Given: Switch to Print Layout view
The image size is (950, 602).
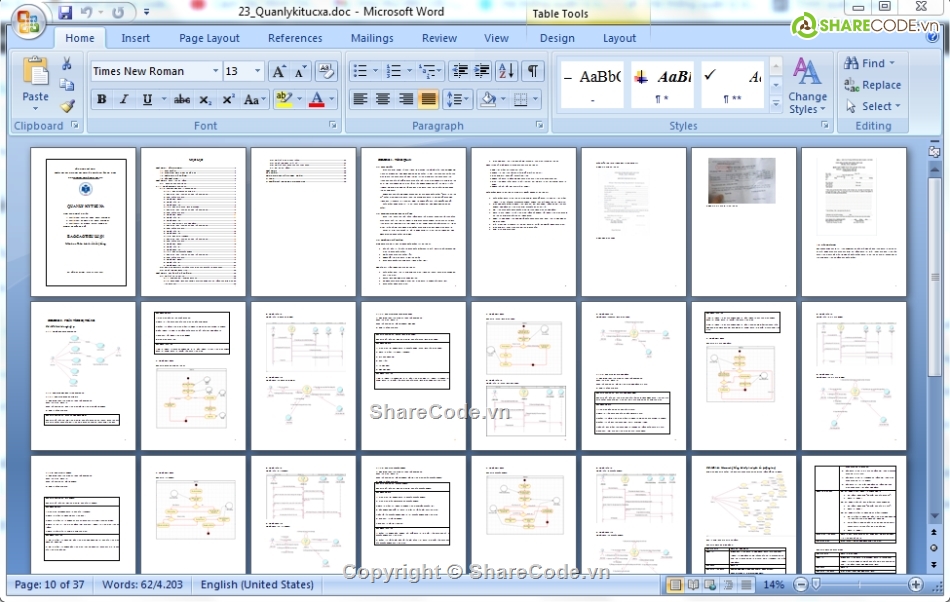Looking at the screenshot, I should point(674,584).
